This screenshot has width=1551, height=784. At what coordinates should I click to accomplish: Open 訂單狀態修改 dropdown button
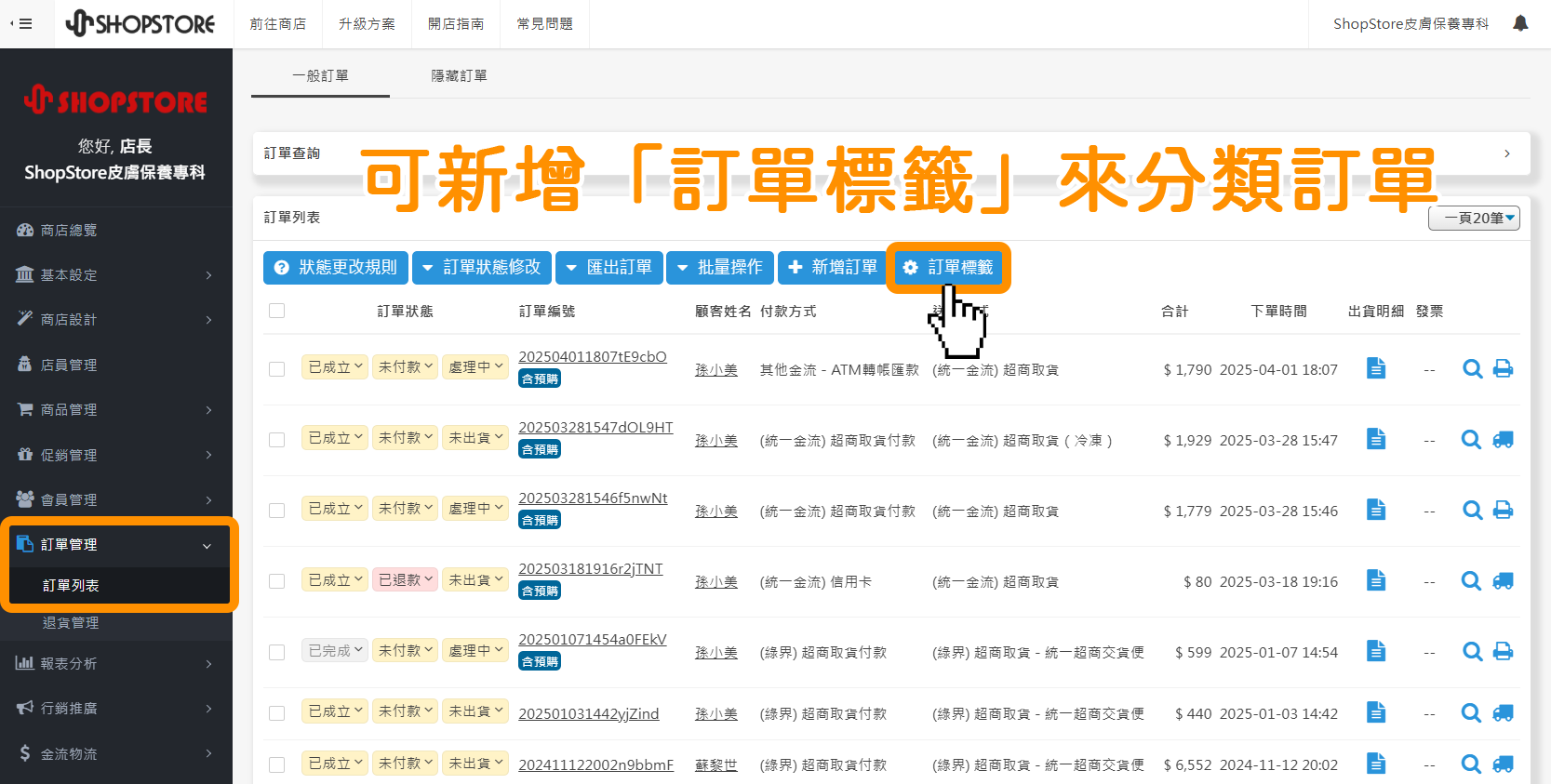click(x=482, y=268)
